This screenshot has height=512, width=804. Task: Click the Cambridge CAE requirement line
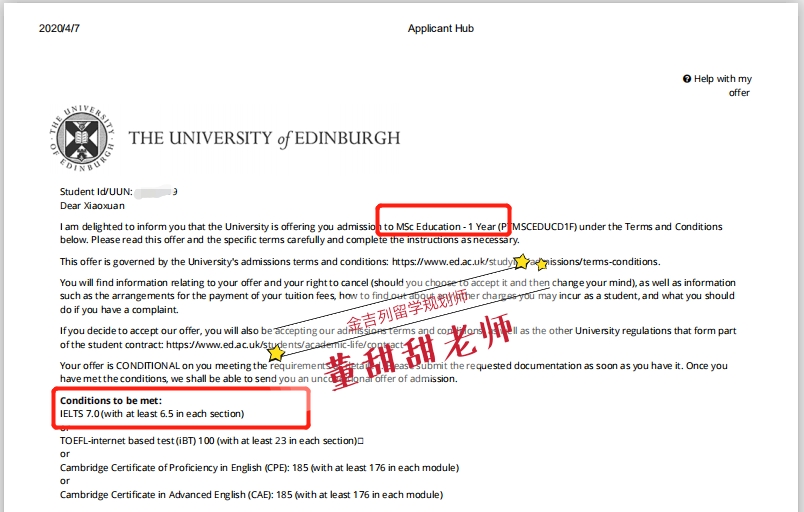(x=251, y=495)
